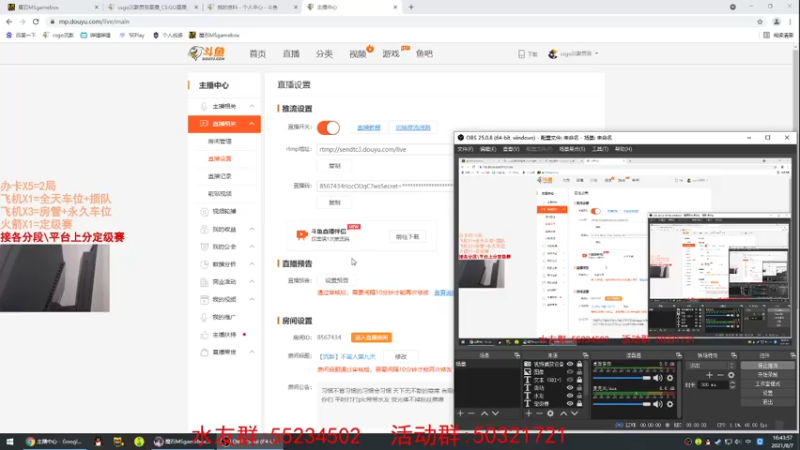
Task: Mute the 麦克风/Aux speaker icon
Action: click(658, 404)
